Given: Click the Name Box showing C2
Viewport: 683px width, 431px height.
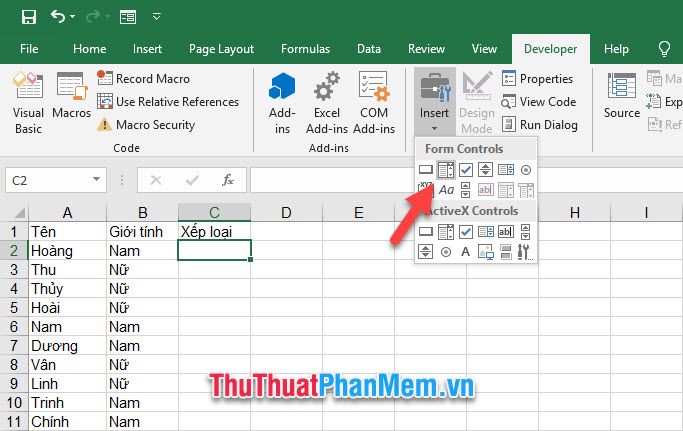Looking at the screenshot, I should point(48,180).
